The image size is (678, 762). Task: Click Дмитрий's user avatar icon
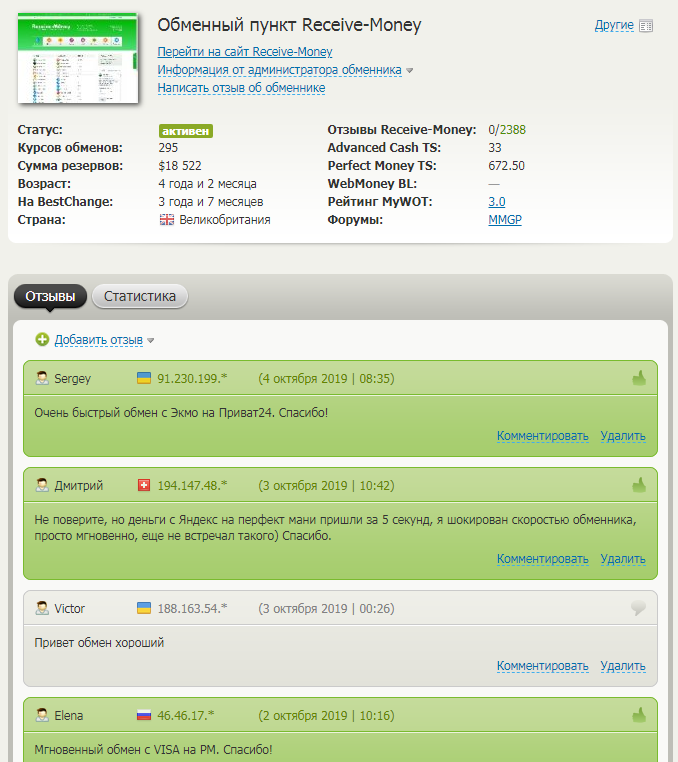[x=42, y=485]
